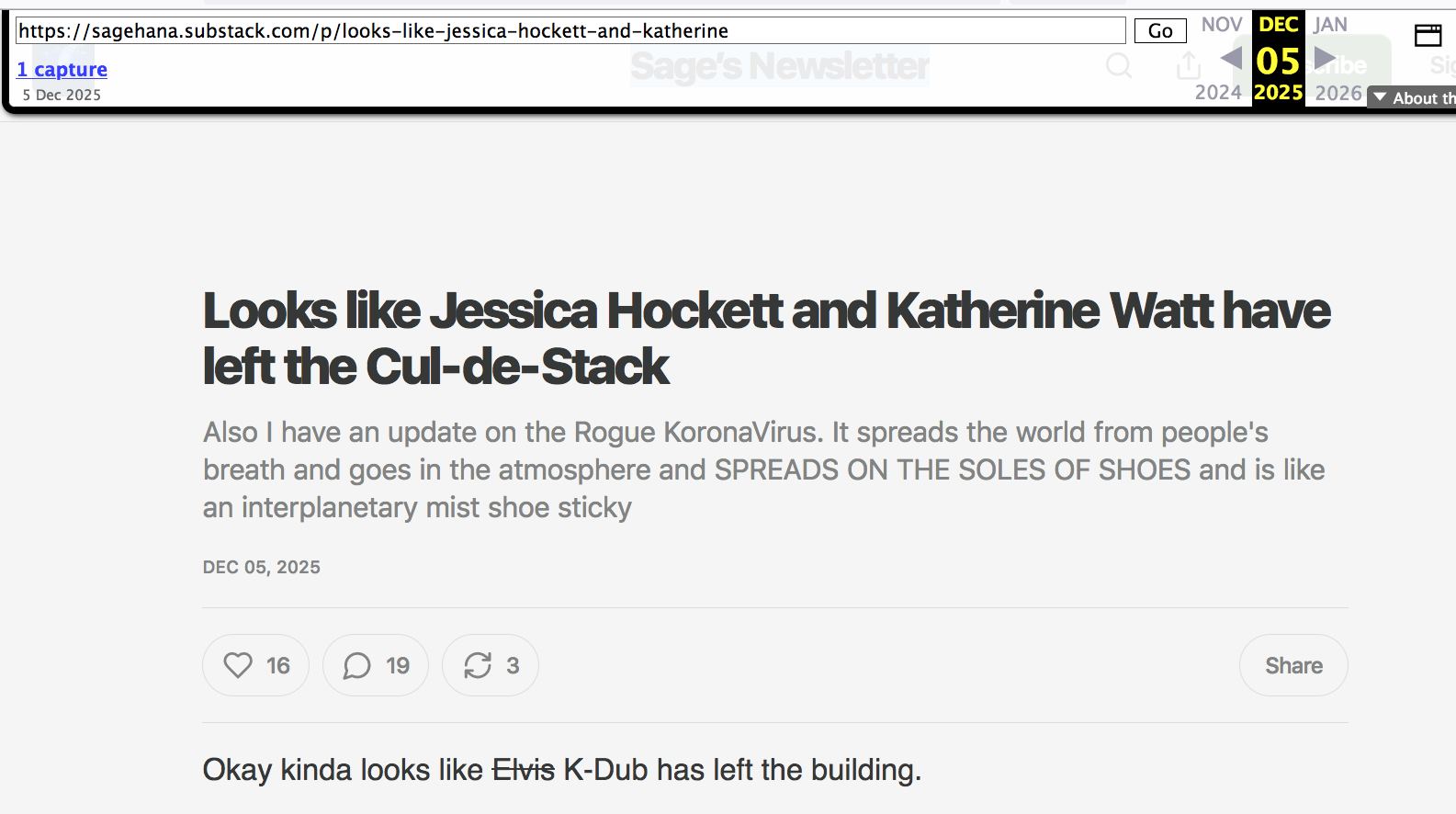Click the Wayback toolbar window icon
The width and height of the screenshot is (1456, 814).
click(x=1428, y=36)
